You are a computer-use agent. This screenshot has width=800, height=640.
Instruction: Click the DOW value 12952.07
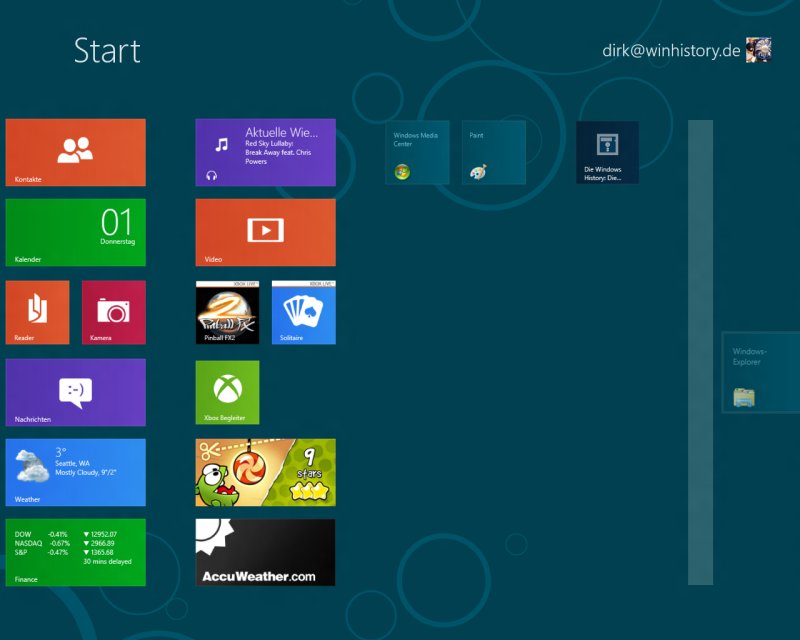[104, 534]
